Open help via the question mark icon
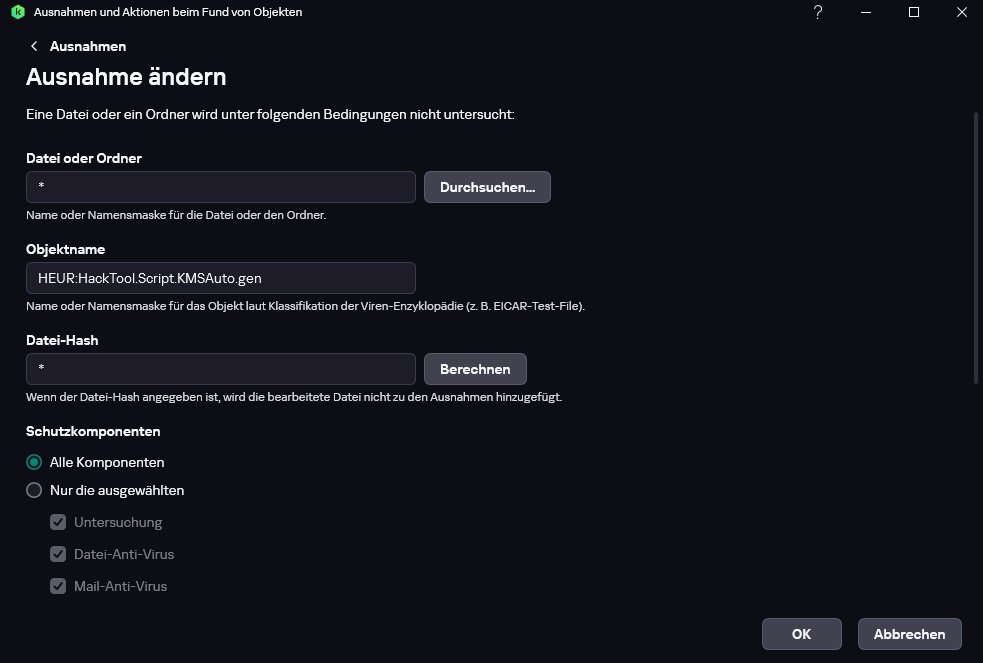 pyautogui.click(x=817, y=12)
